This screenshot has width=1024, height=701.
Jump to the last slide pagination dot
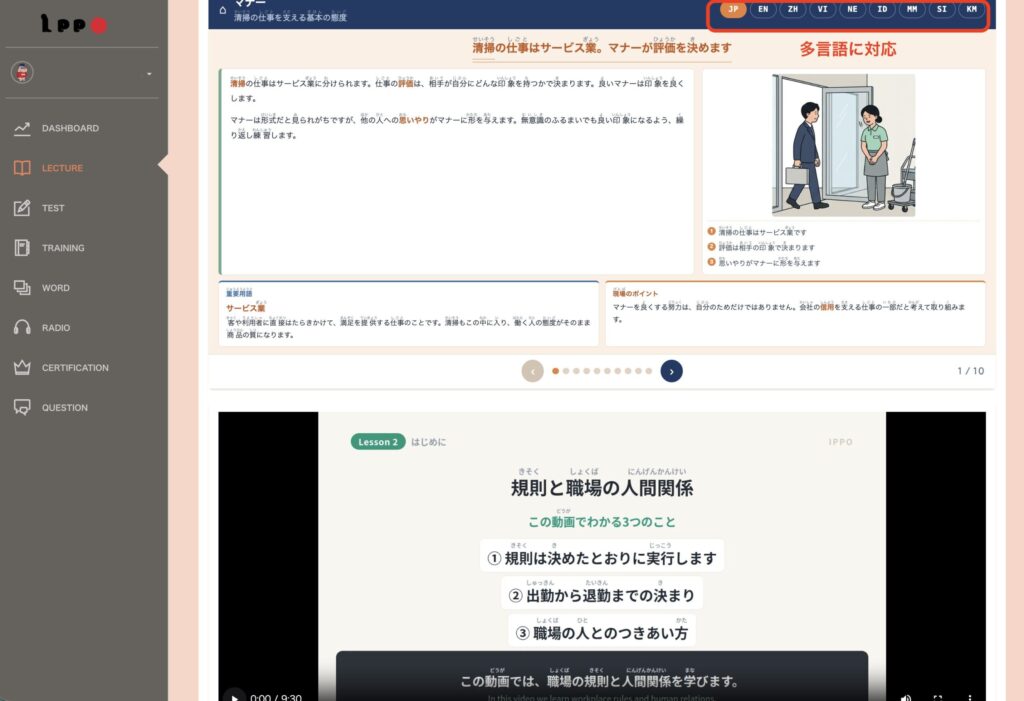648,371
